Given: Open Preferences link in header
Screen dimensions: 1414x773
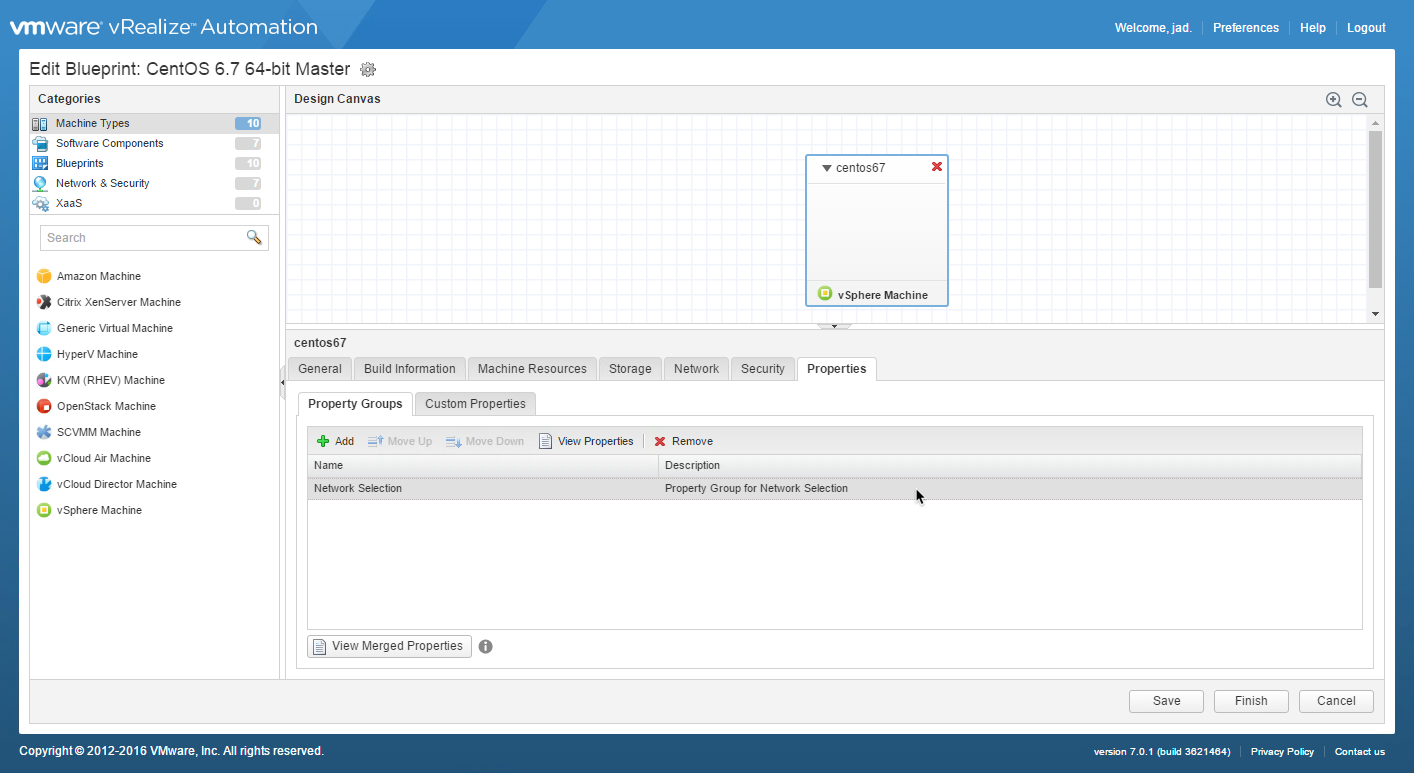Looking at the screenshot, I should click(1246, 28).
